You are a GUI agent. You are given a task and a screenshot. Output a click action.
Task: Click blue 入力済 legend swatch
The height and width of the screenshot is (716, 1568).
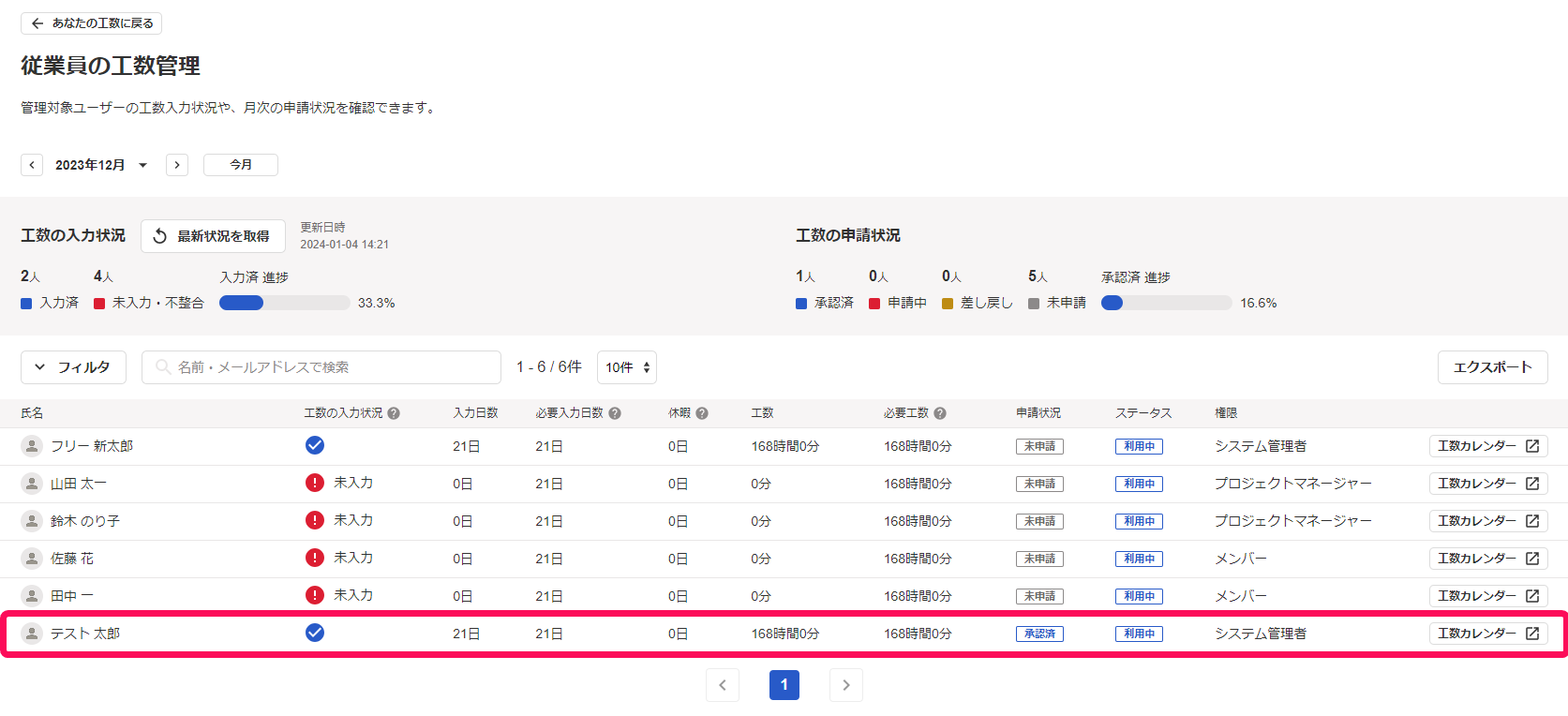click(26, 304)
